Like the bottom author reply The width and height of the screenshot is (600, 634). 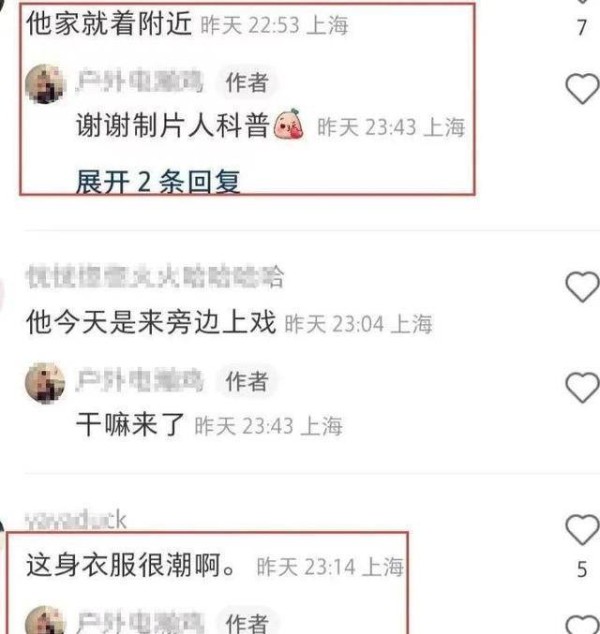click(x=583, y=625)
